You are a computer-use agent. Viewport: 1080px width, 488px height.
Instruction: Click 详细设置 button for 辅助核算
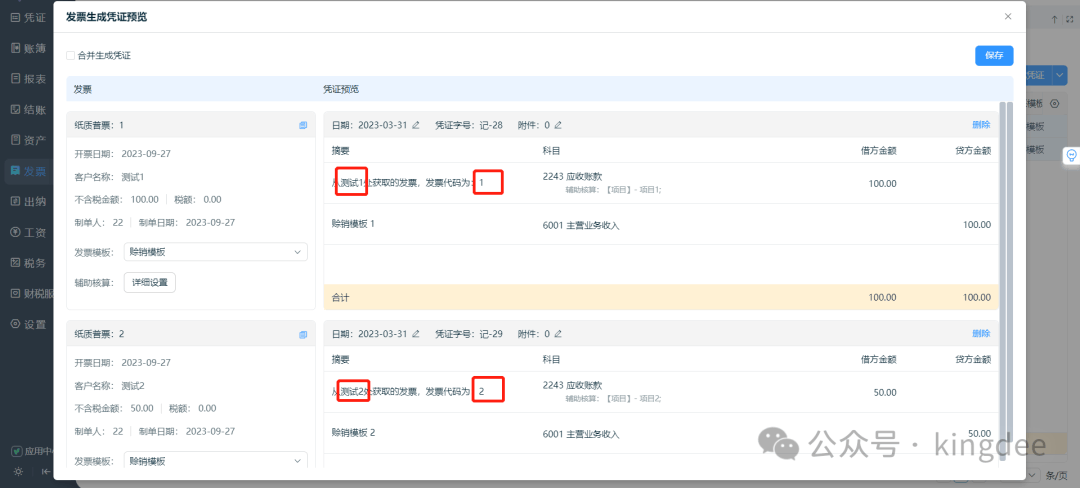(150, 282)
